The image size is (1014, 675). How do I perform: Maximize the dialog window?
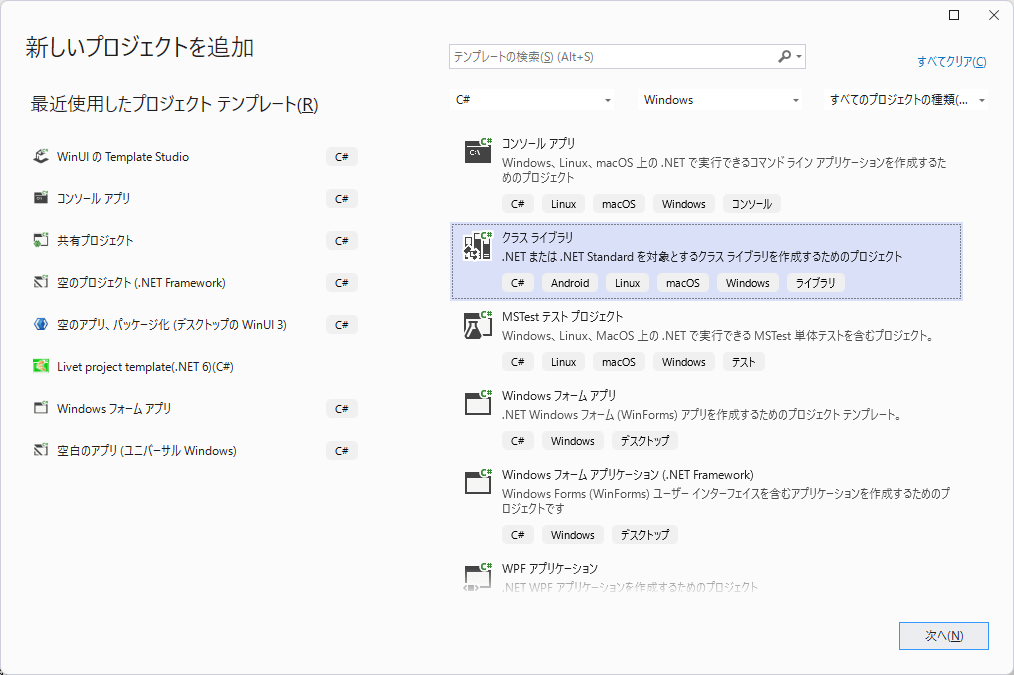[x=954, y=15]
